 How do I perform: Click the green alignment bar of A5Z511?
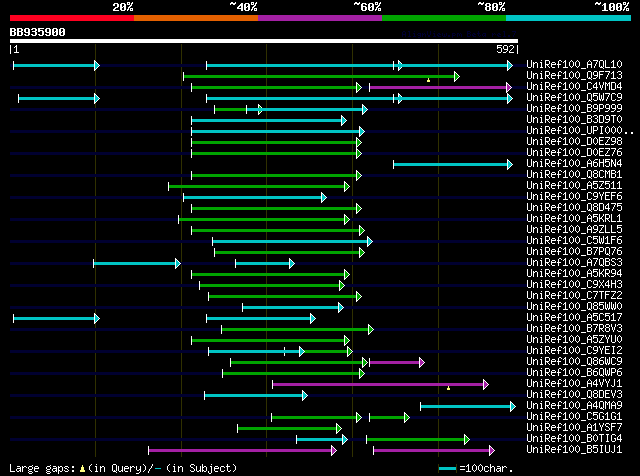click(x=259, y=187)
